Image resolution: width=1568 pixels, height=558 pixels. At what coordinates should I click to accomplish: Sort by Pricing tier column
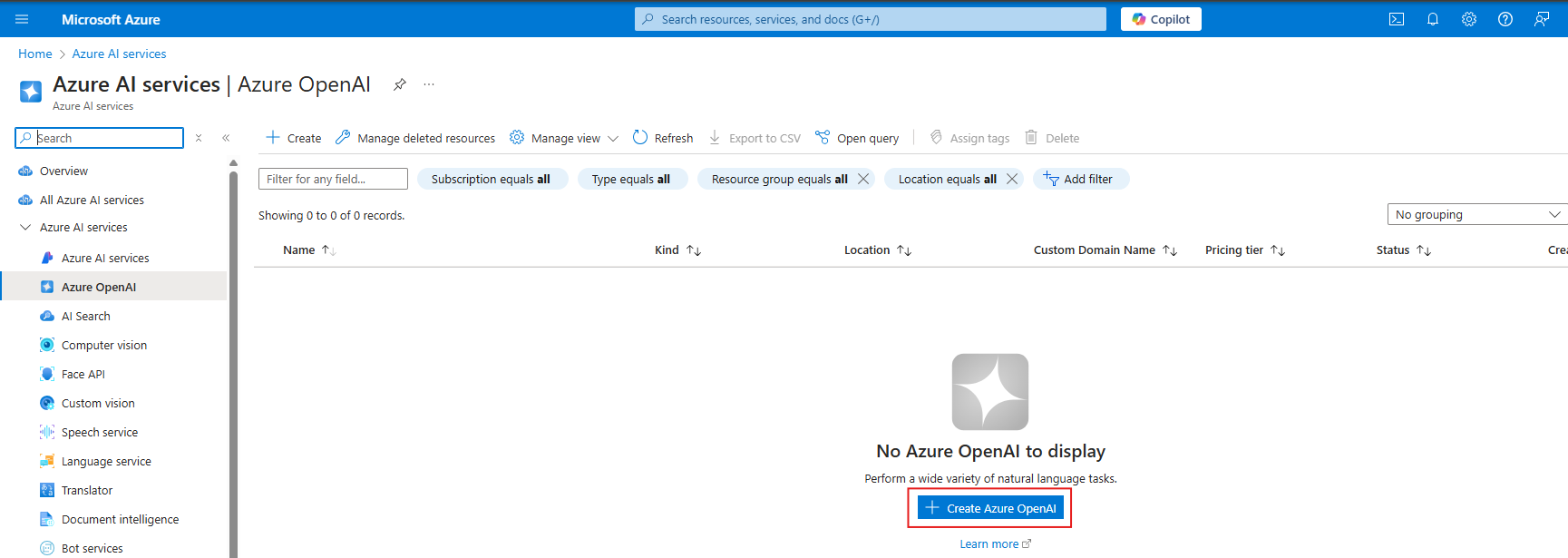click(x=1244, y=250)
